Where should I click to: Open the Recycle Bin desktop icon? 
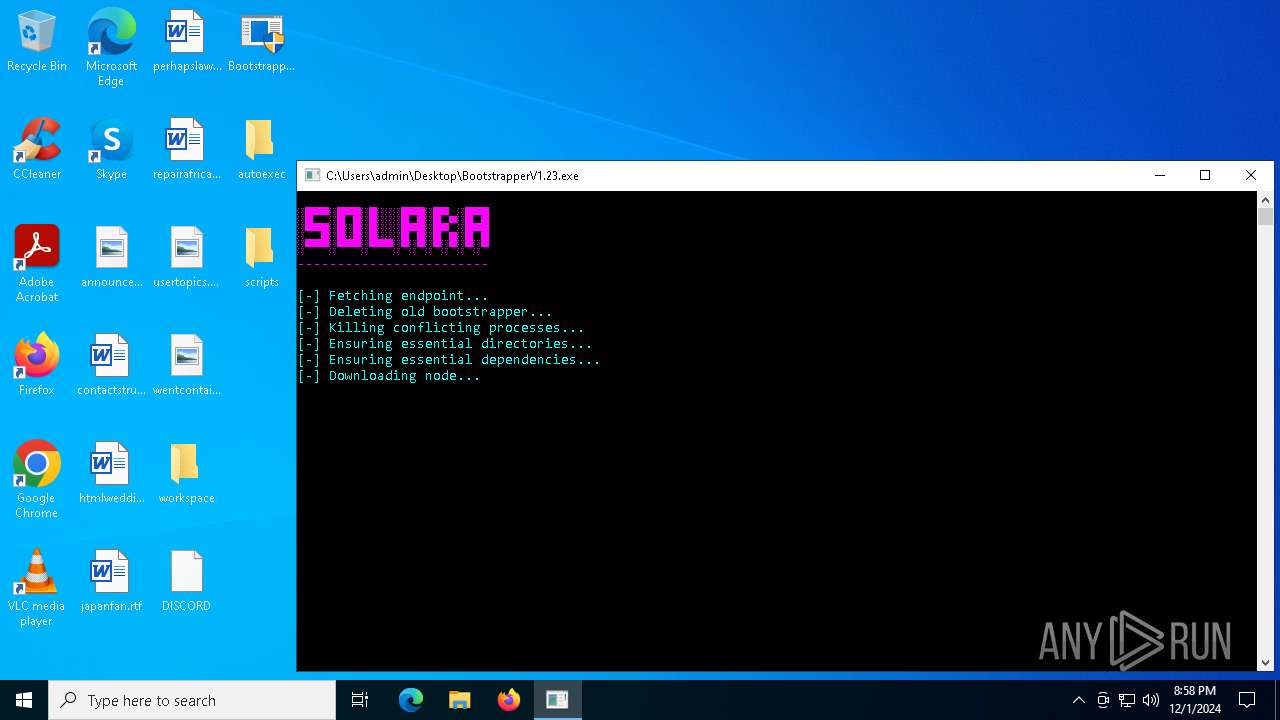tap(37, 42)
